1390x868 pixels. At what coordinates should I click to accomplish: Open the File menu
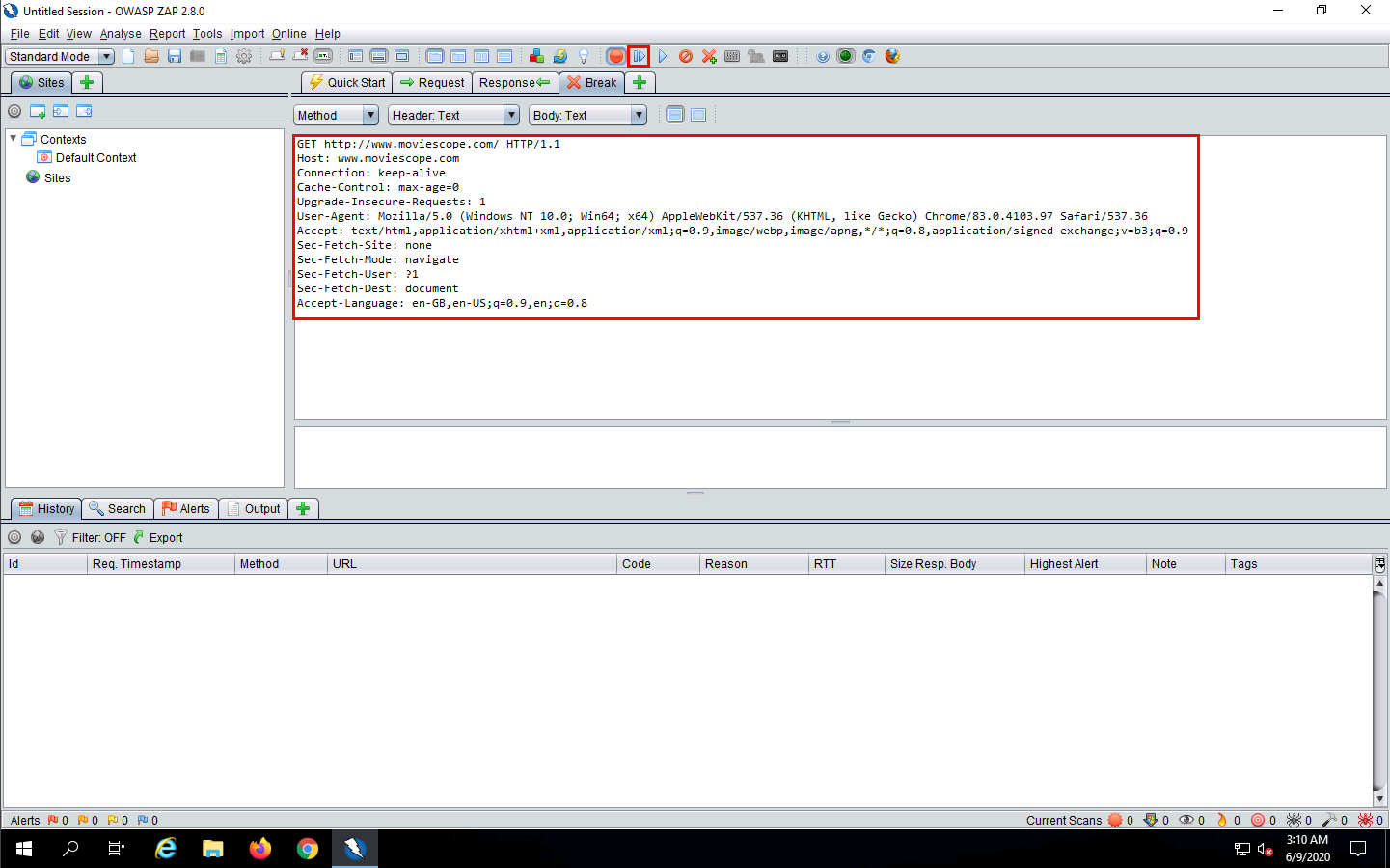click(19, 33)
